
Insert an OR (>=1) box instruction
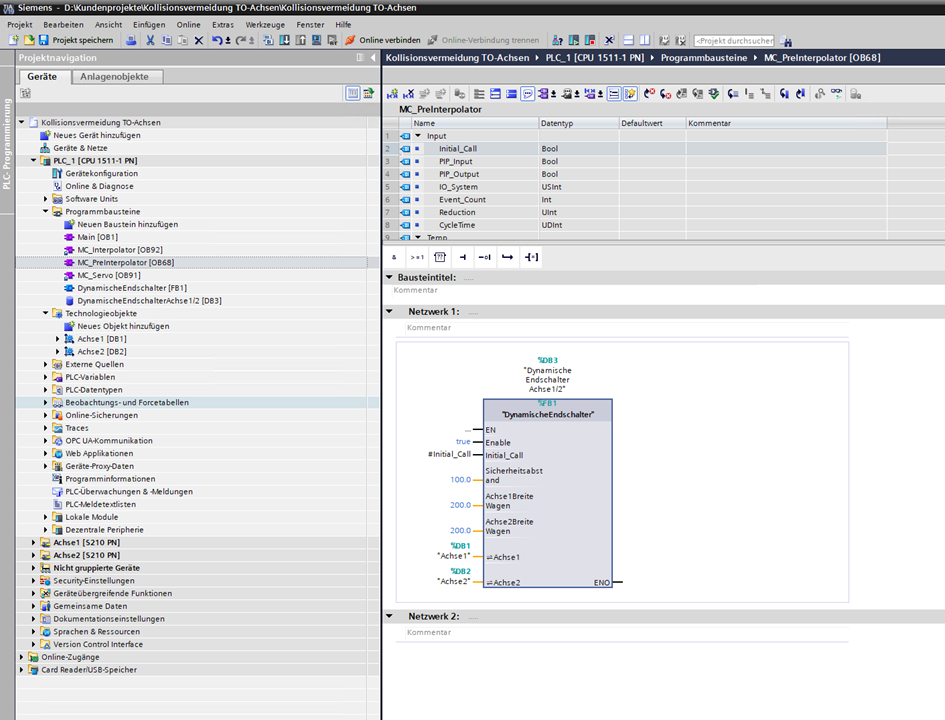click(x=417, y=257)
